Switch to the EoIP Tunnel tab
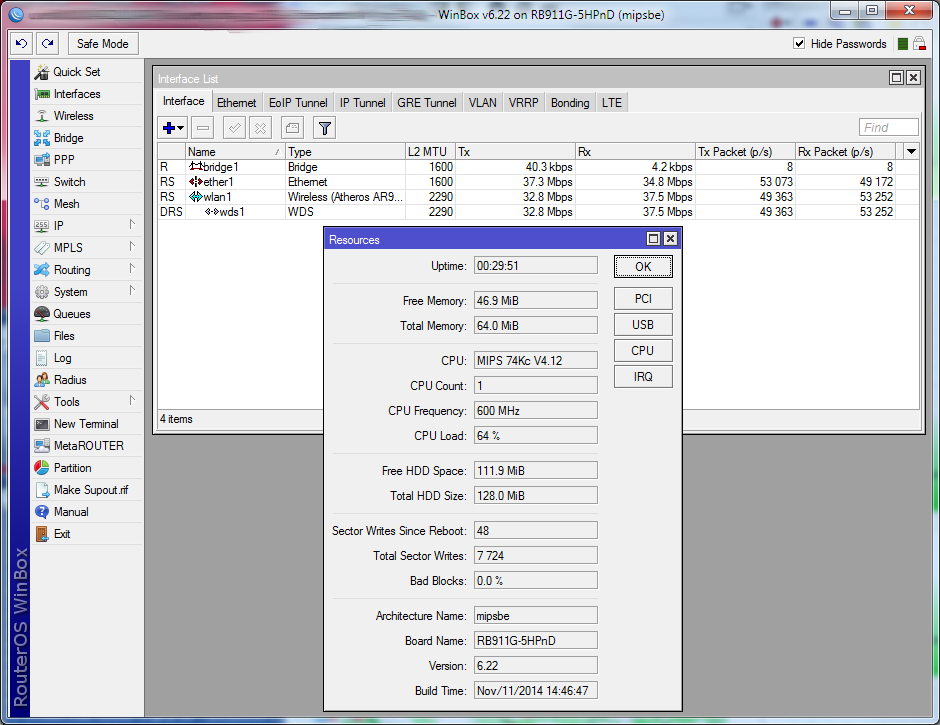940x725 pixels. 298,103
